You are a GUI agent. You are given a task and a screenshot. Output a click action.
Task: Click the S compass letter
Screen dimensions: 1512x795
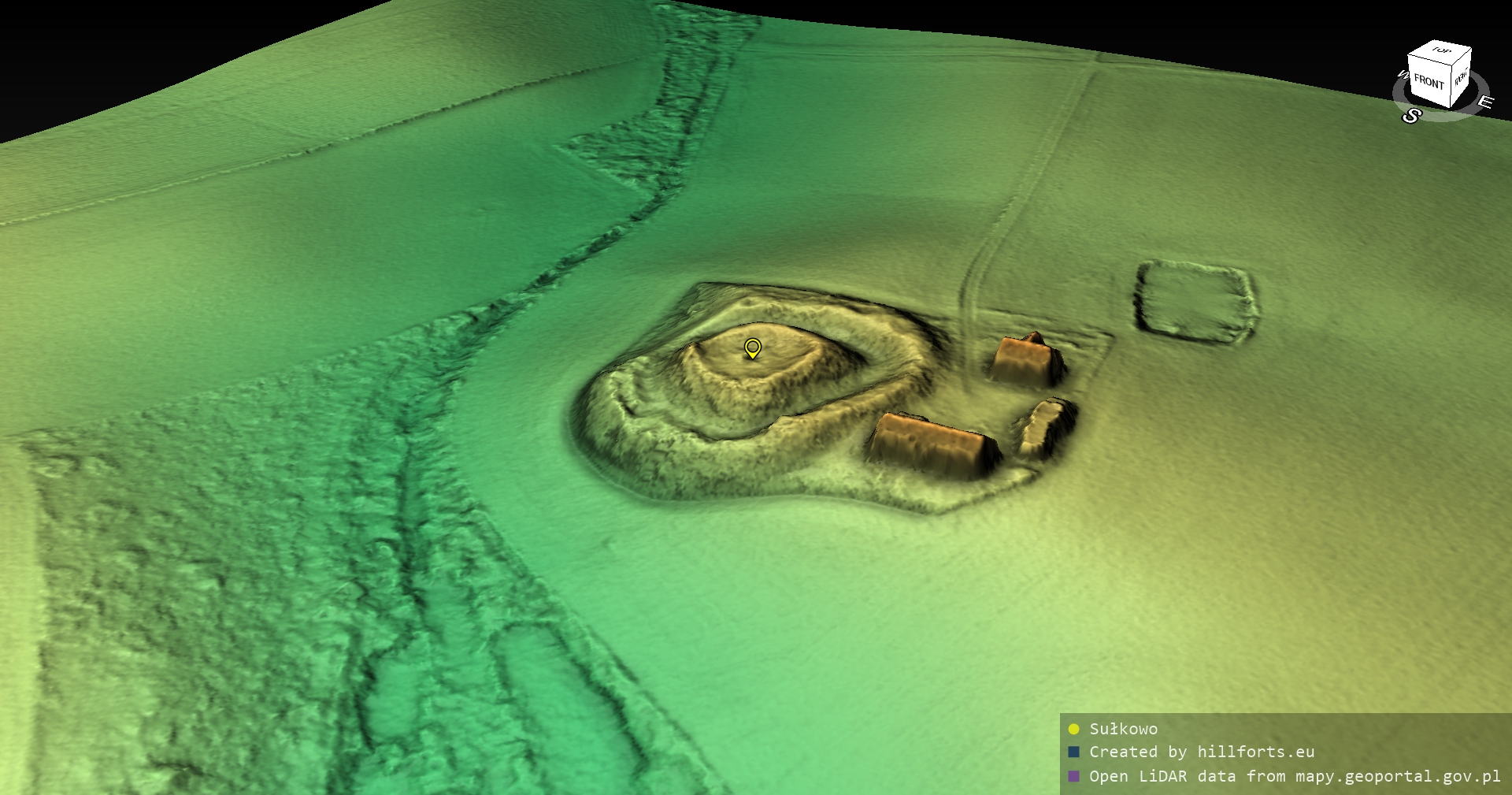click(x=1411, y=117)
